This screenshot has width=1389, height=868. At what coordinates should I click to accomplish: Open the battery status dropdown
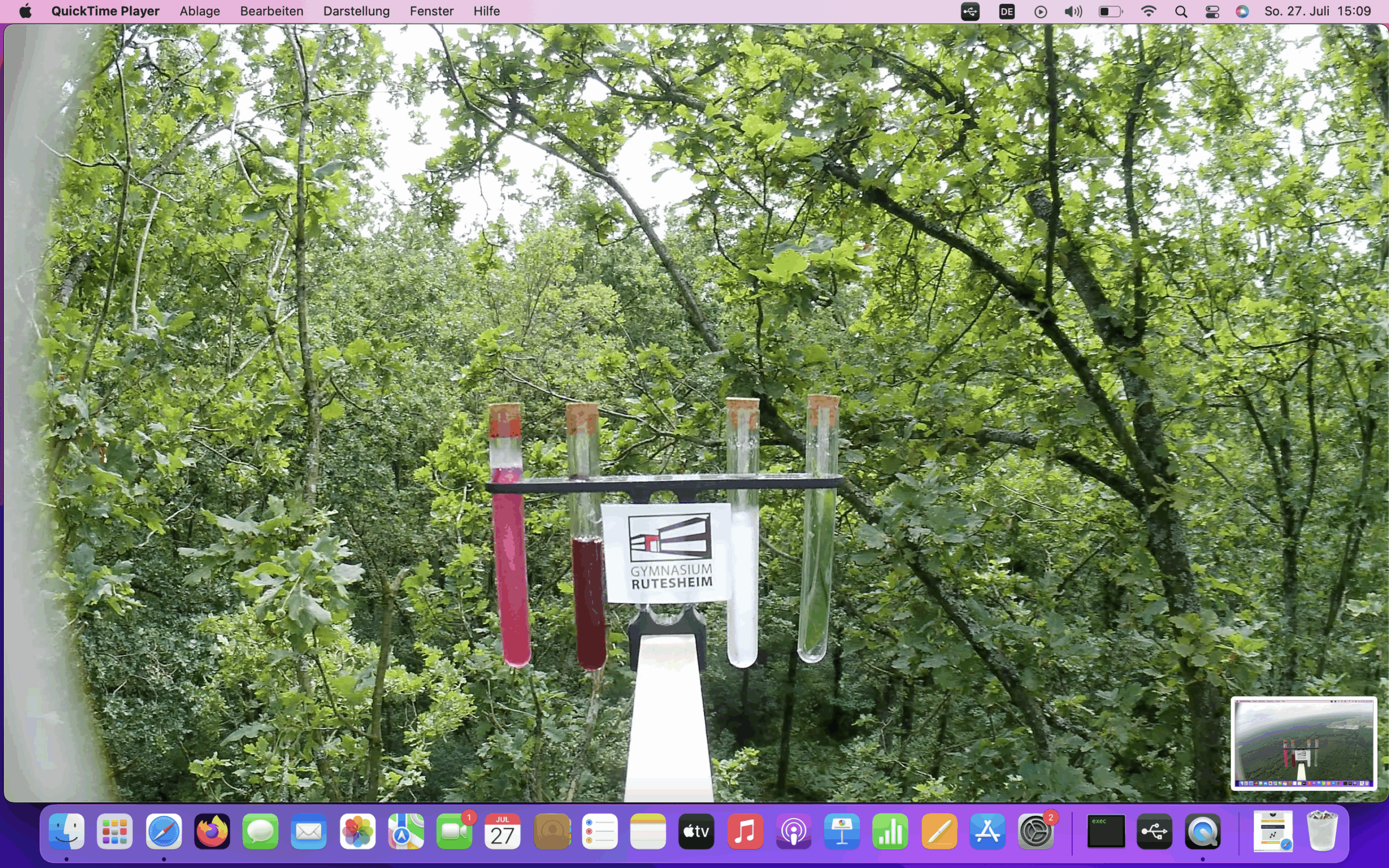(1110, 11)
